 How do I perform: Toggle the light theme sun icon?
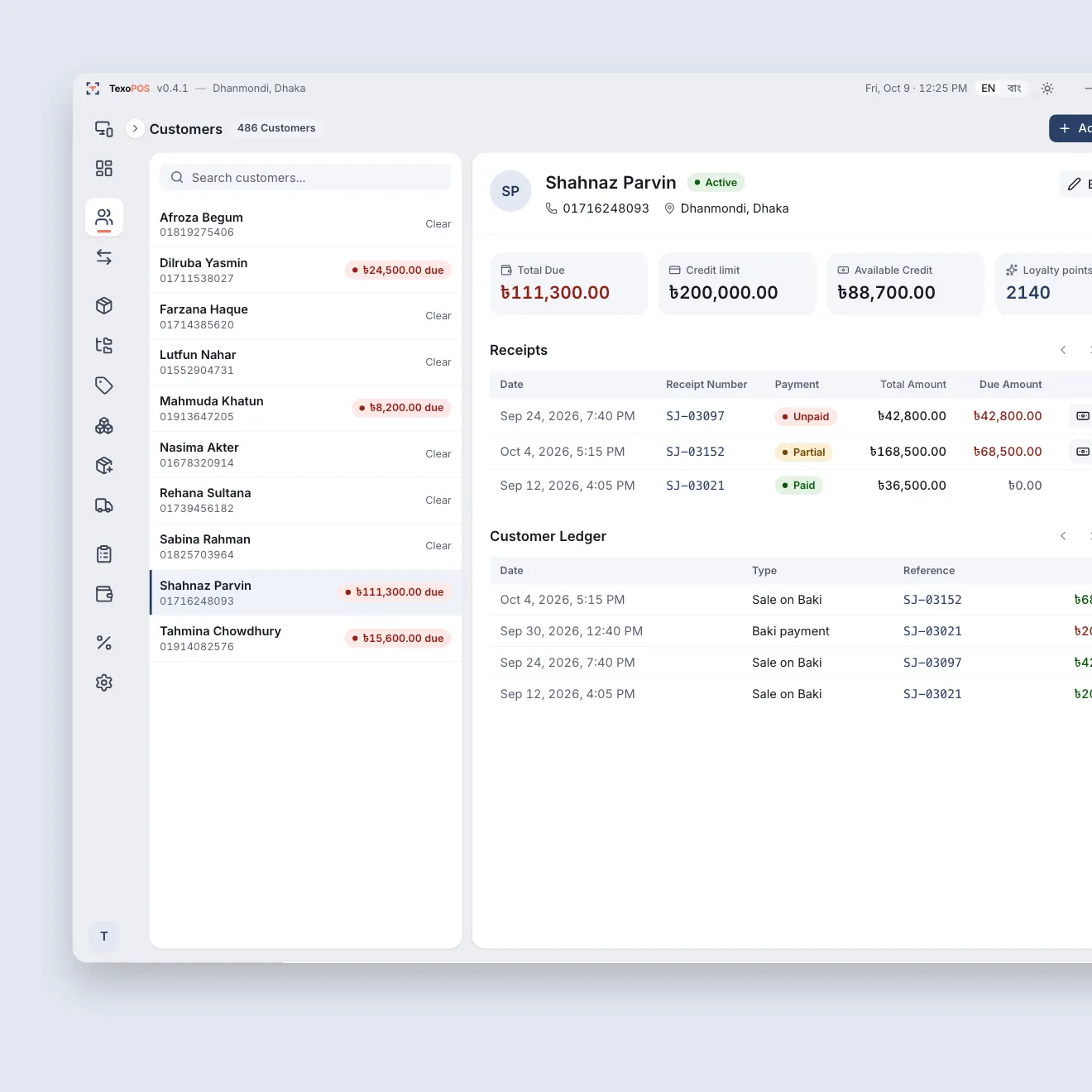[1047, 89]
